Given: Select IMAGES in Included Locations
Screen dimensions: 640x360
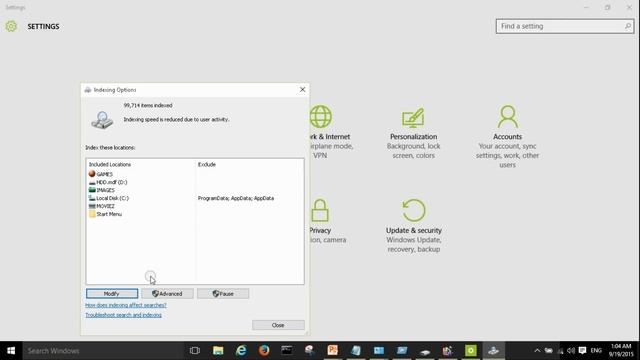Looking at the screenshot, I should (102, 190).
